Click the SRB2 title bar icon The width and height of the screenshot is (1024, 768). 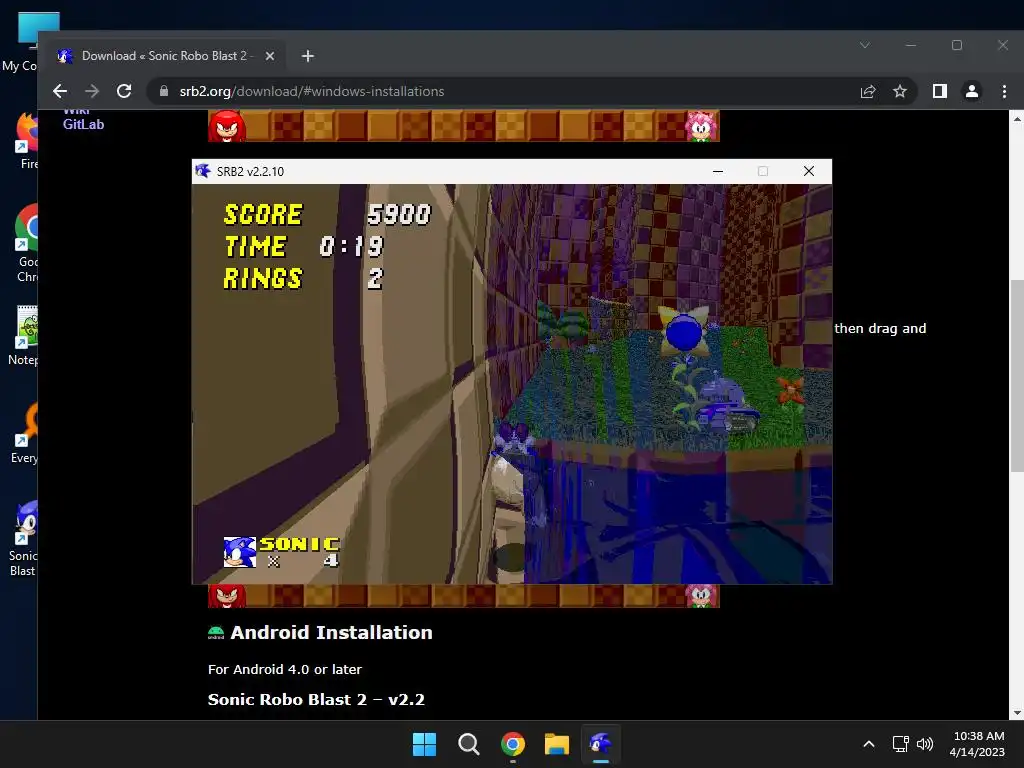tap(203, 171)
